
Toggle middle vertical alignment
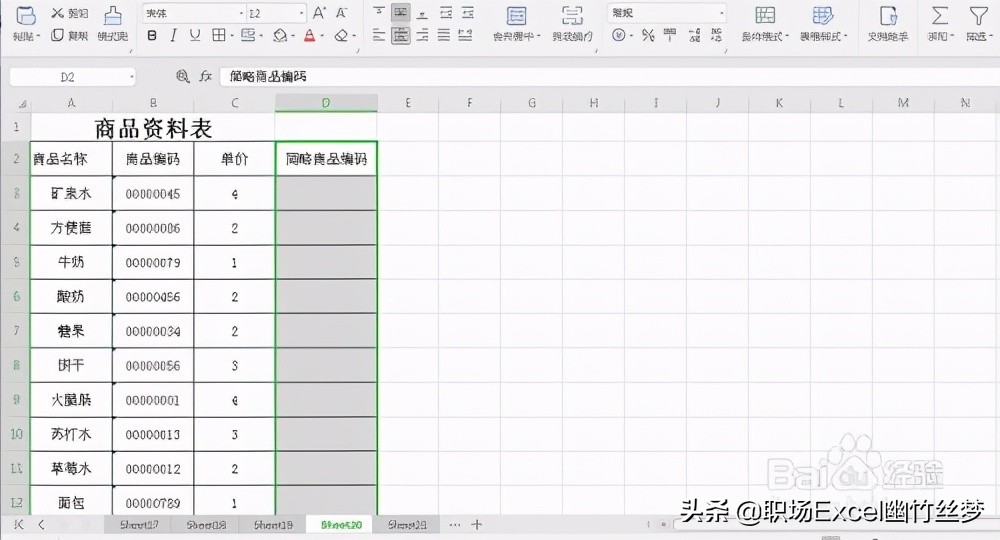tap(401, 13)
